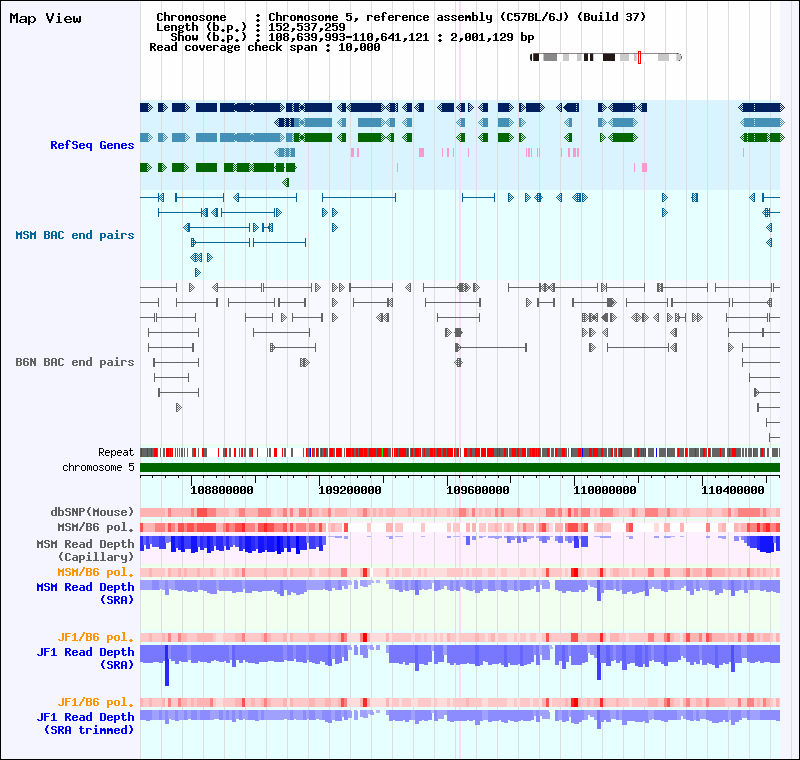
Task: Click the dbSNP(Mouse) density strip
Action: [460, 512]
